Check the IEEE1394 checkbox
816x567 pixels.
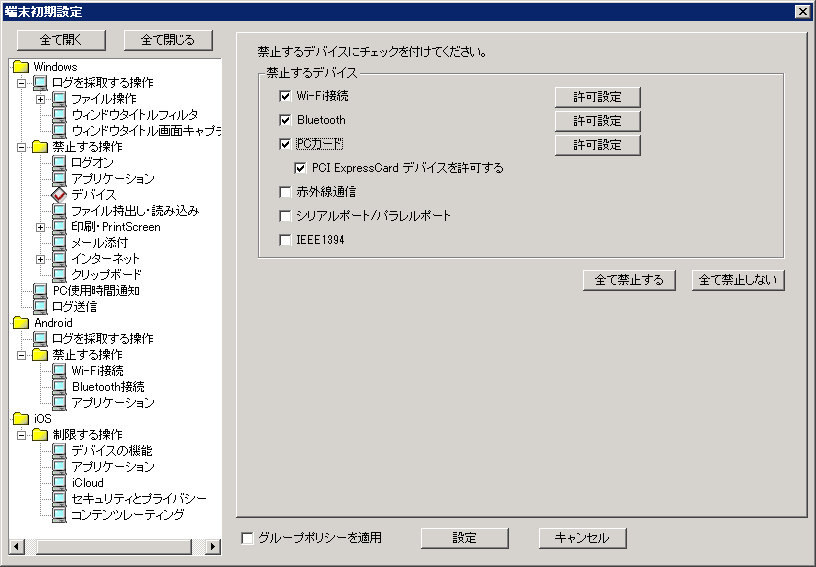[x=285, y=240]
